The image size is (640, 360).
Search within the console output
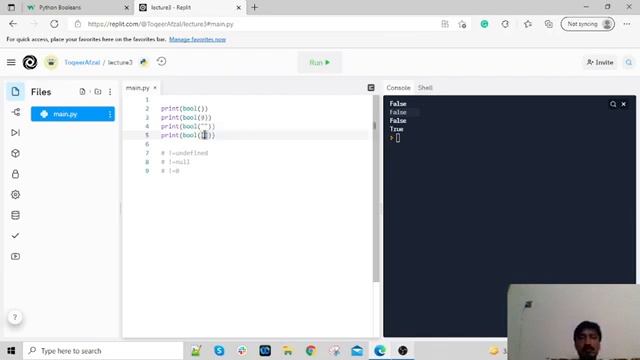click(x=613, y=104)
